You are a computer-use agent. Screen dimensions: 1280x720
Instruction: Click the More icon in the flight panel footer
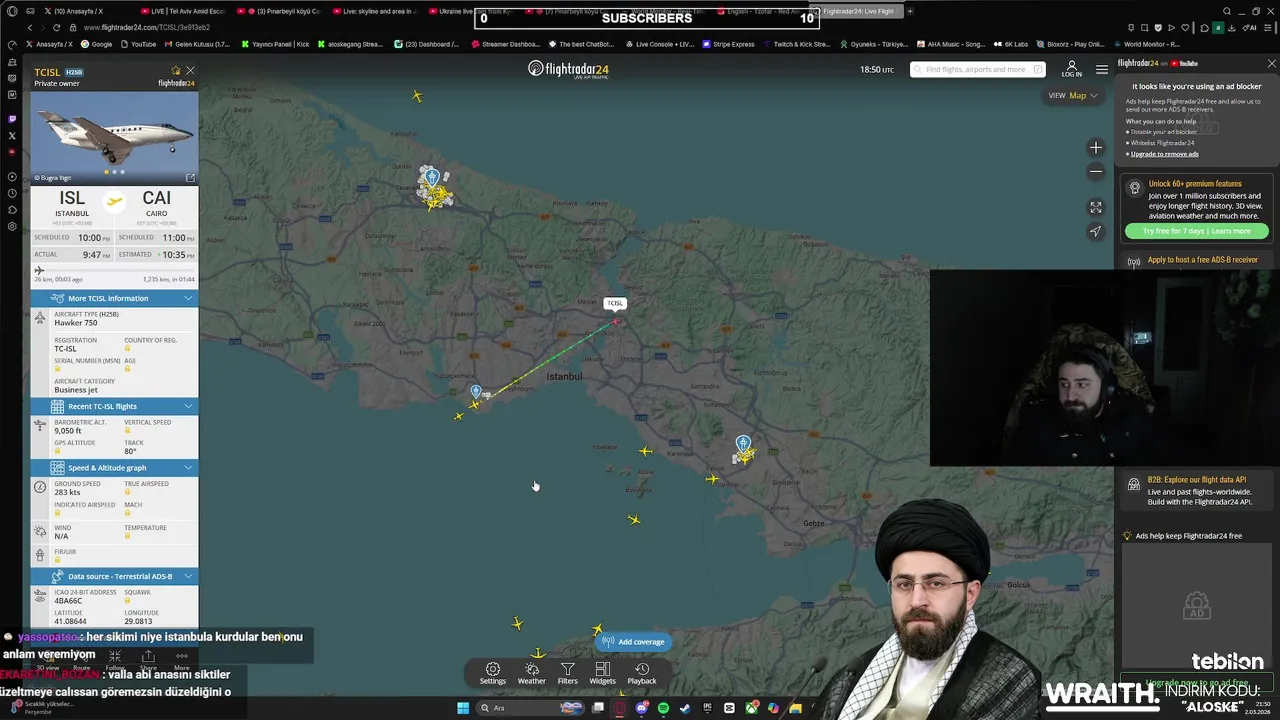[x=182, y=660]
